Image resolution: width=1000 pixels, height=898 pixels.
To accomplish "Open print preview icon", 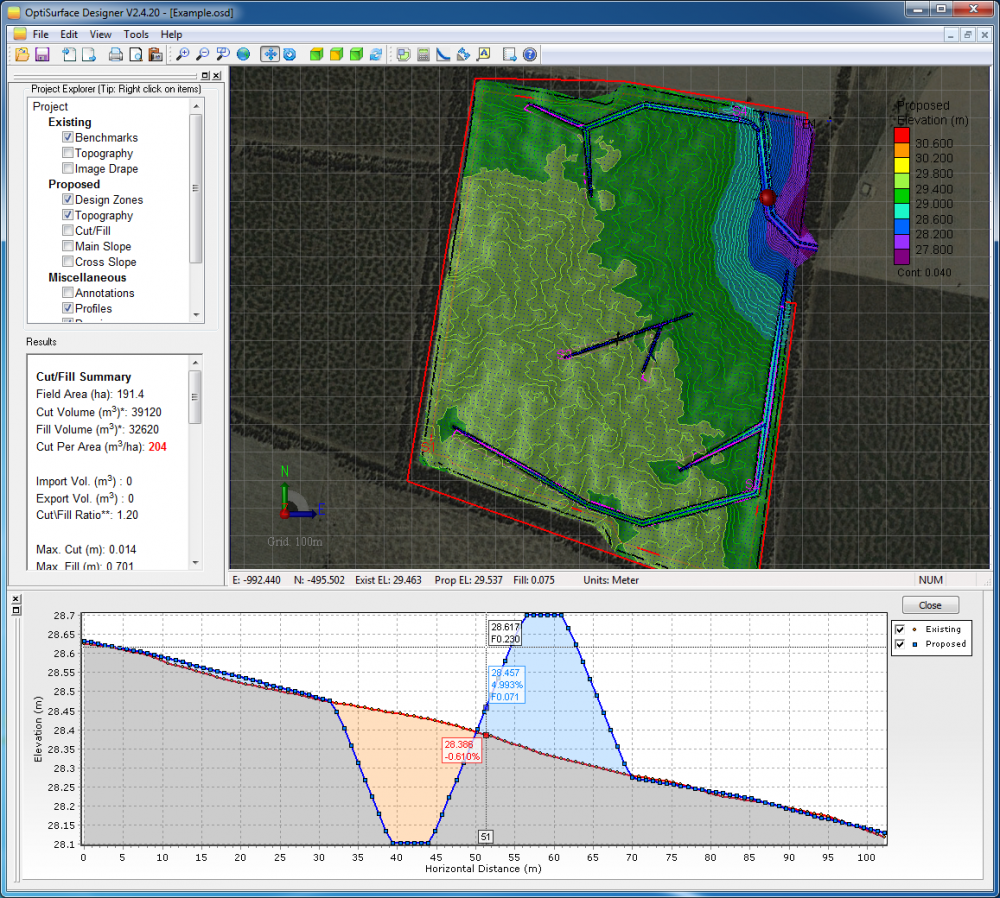I will click(135, 55).
